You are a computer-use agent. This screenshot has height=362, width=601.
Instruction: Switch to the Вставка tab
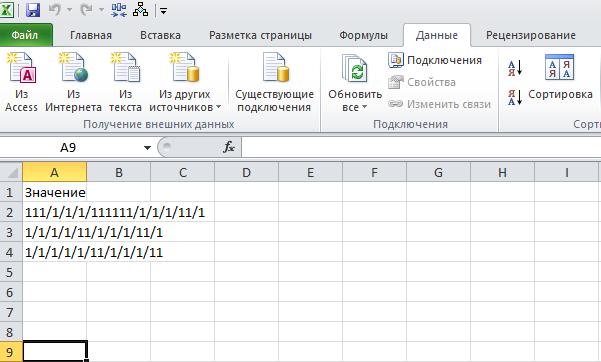click(160, 35)
